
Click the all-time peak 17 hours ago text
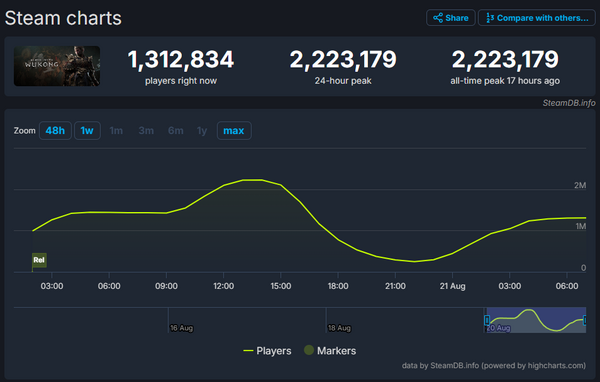pyautogui.click(x=505, y=81)
